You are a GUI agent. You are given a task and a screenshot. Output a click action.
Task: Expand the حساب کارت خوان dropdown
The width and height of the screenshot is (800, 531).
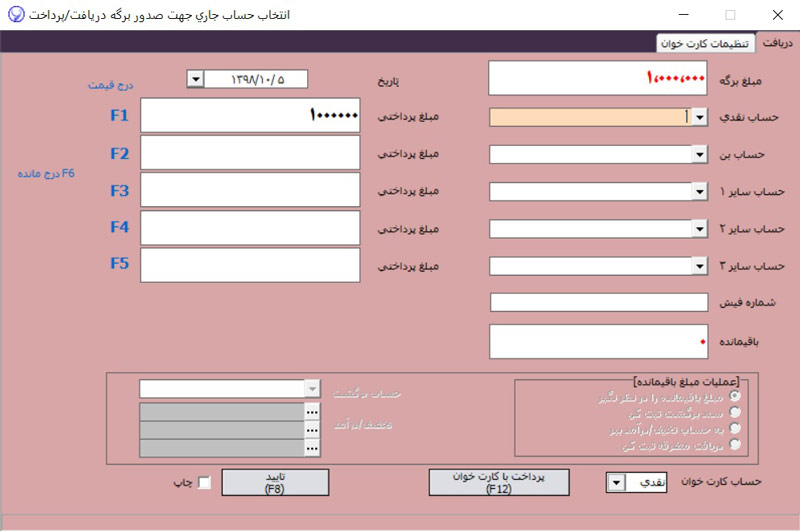point(617,483)
